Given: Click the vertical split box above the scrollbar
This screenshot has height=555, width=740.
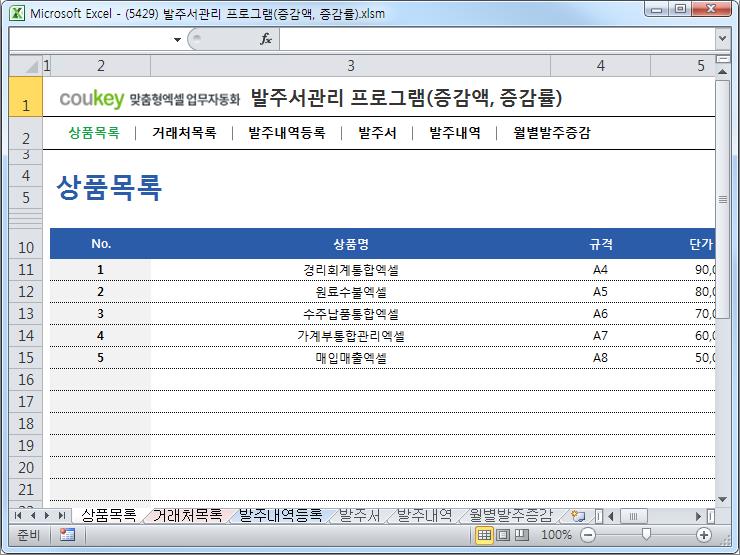Looking at the screenshot, I should click(722, 59).
